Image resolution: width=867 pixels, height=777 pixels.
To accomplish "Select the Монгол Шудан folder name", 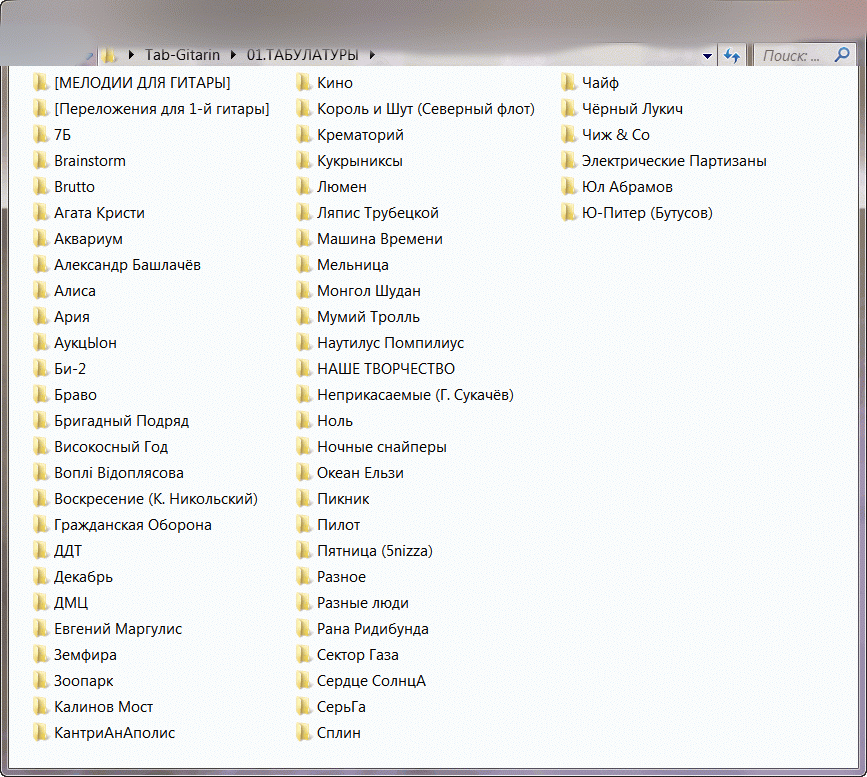I will (x=369, y=291).
